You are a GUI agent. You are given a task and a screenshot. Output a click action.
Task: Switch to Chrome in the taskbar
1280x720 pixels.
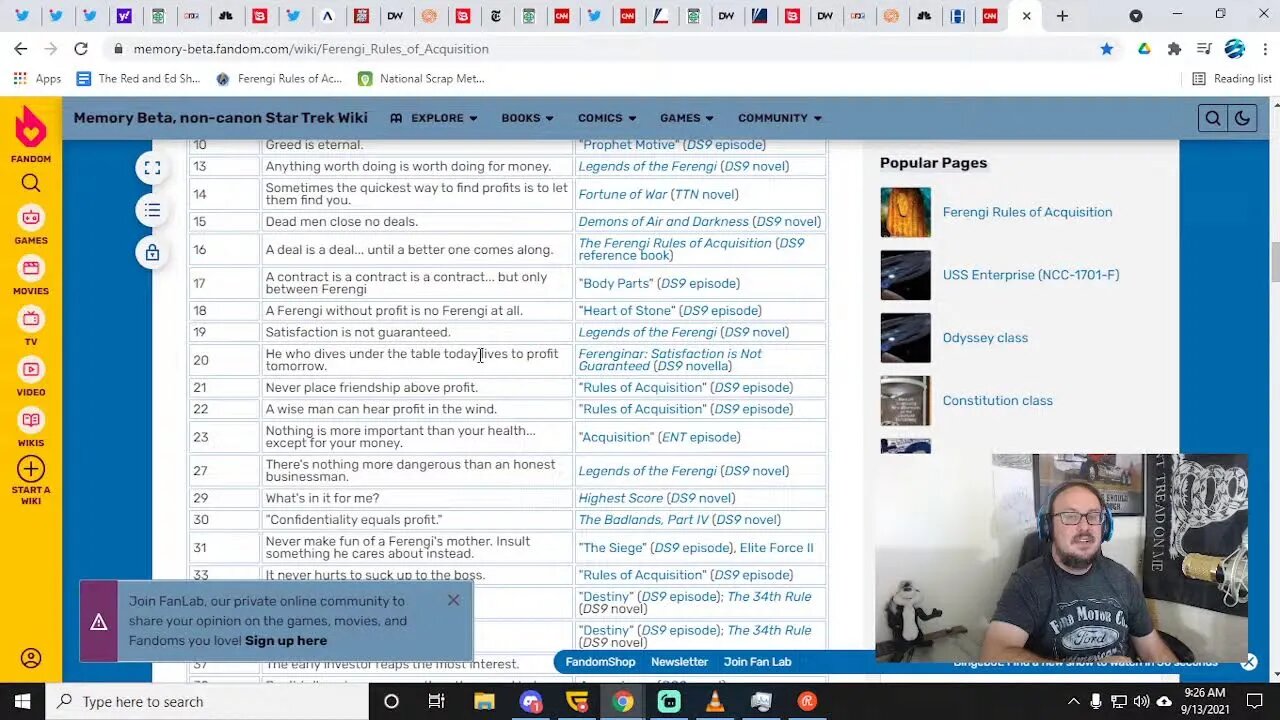click(622, 701)
